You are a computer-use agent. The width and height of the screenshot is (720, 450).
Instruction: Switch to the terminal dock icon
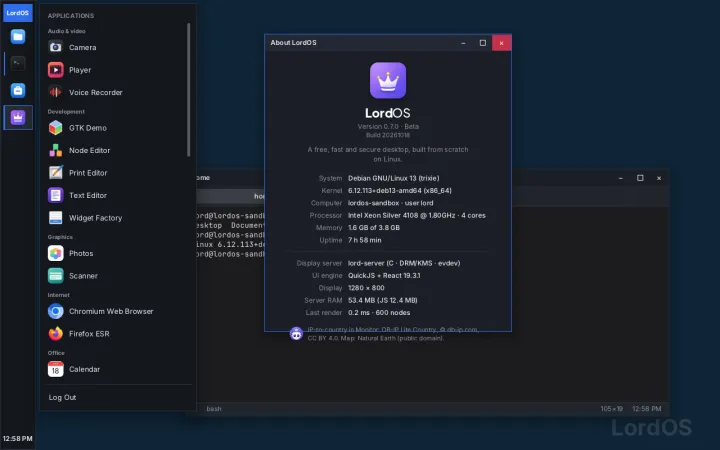(18, 63)
